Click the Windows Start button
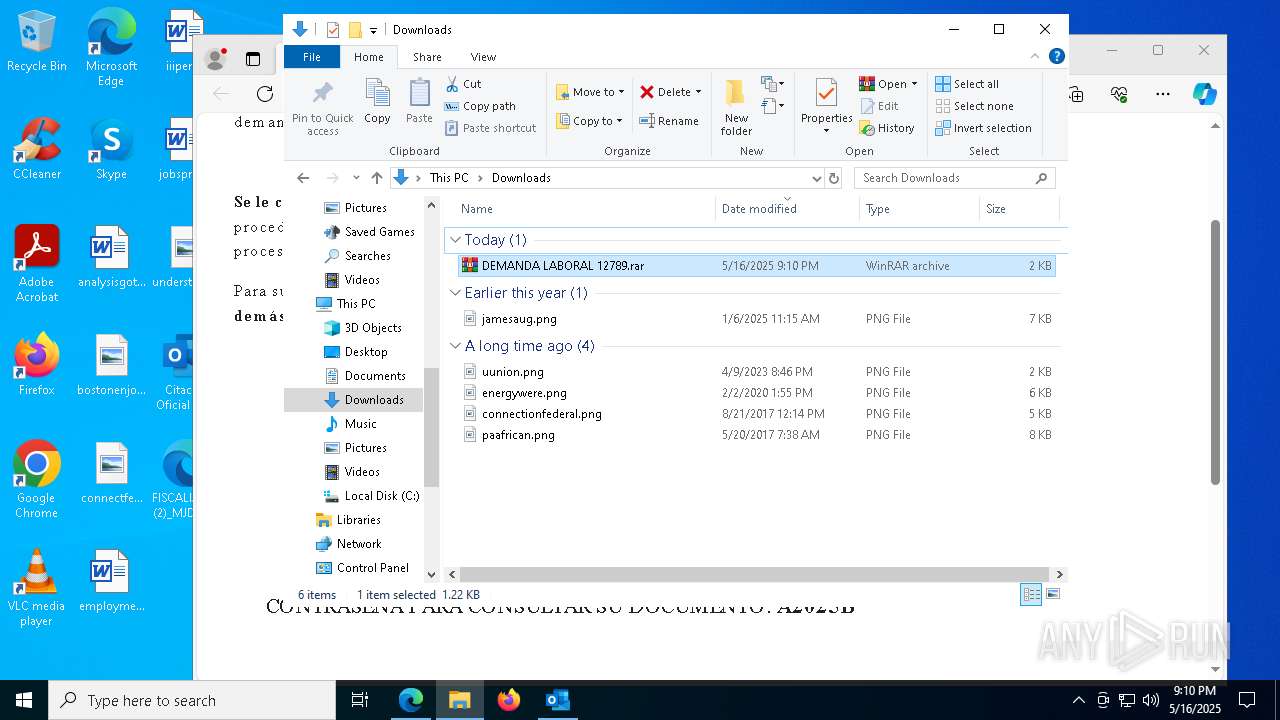The height and width of the screenshot is (720, 1280). click(24, 700)
